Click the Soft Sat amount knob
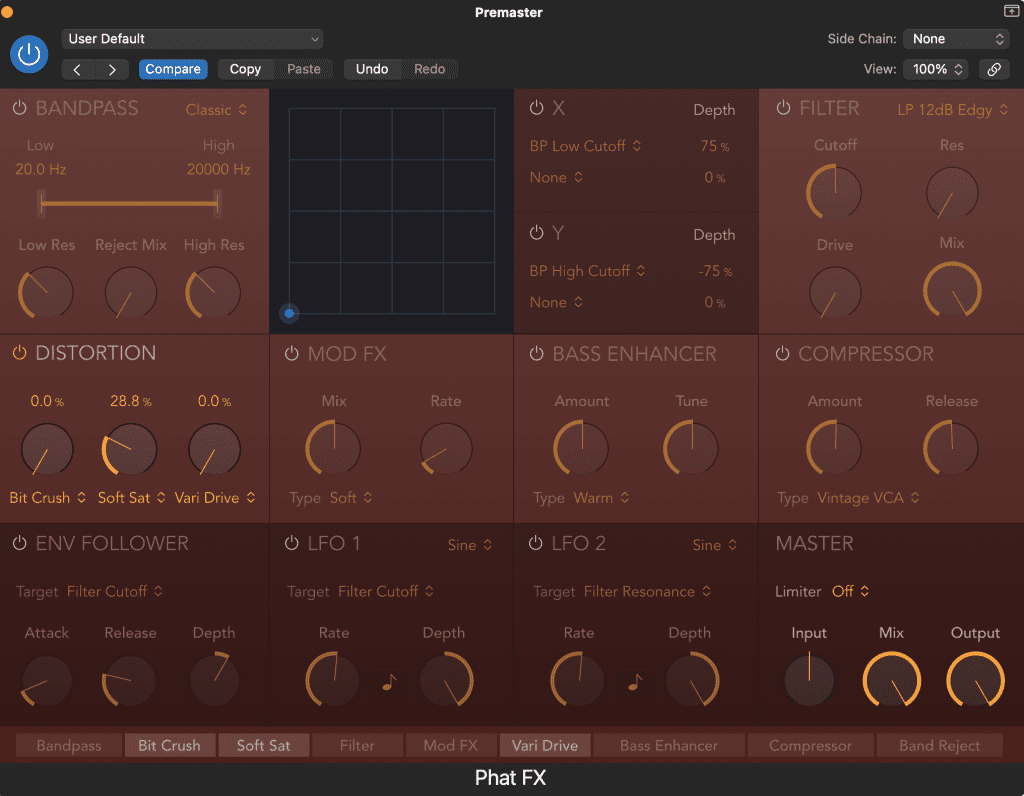Viewport: 1024px width, 796px height. click(x=129, y=449)
